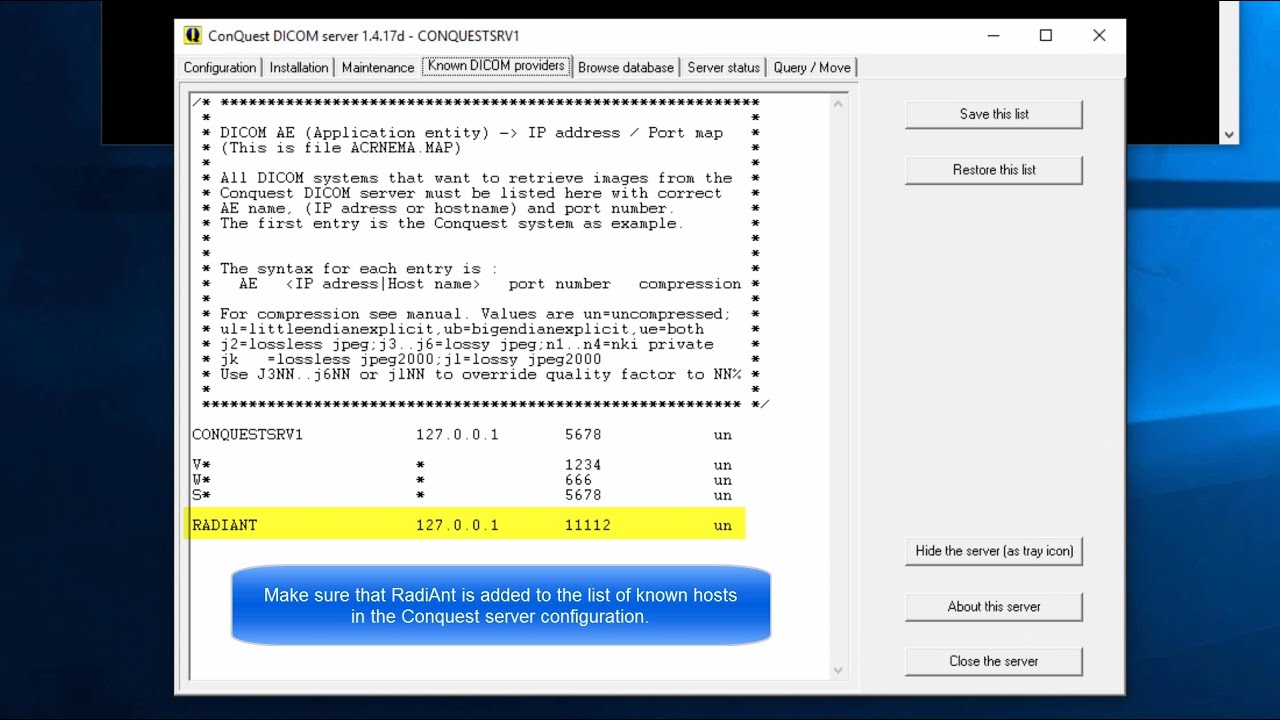Click IP 127.0.0.1 in CONQUESTSRV1 row
The width and height of the screenshot is (1280, 720).
click(x=457, y=435)
